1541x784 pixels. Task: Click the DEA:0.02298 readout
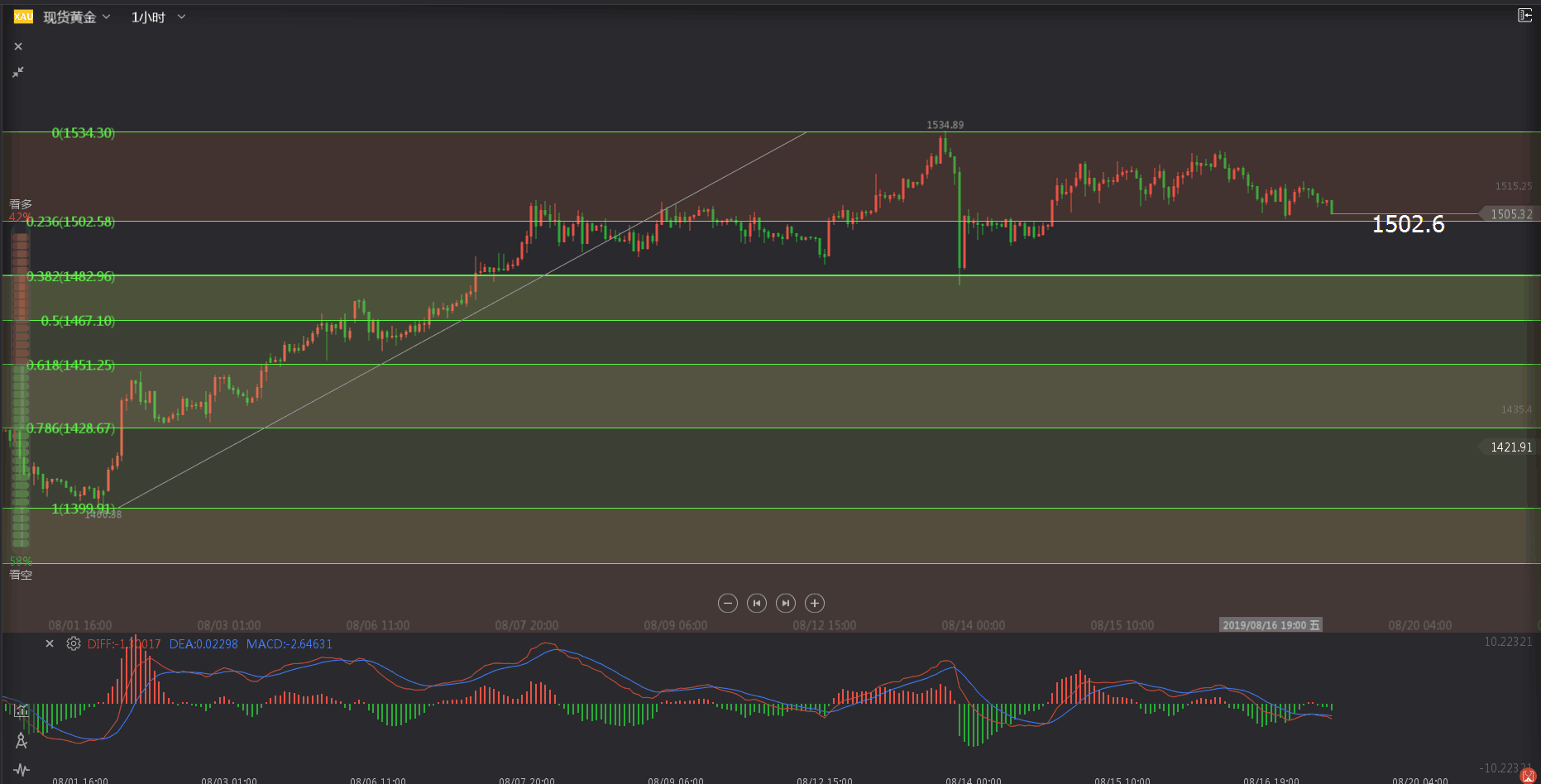pyautogui.click(x=203, y=644)
